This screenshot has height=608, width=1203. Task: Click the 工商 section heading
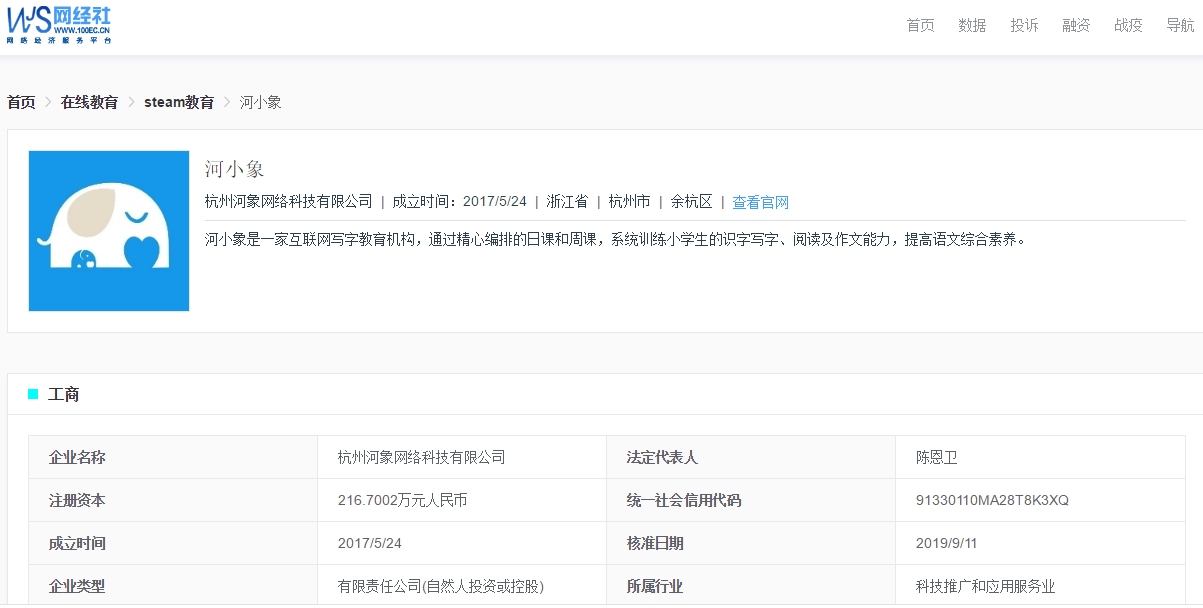coord(64,394)
